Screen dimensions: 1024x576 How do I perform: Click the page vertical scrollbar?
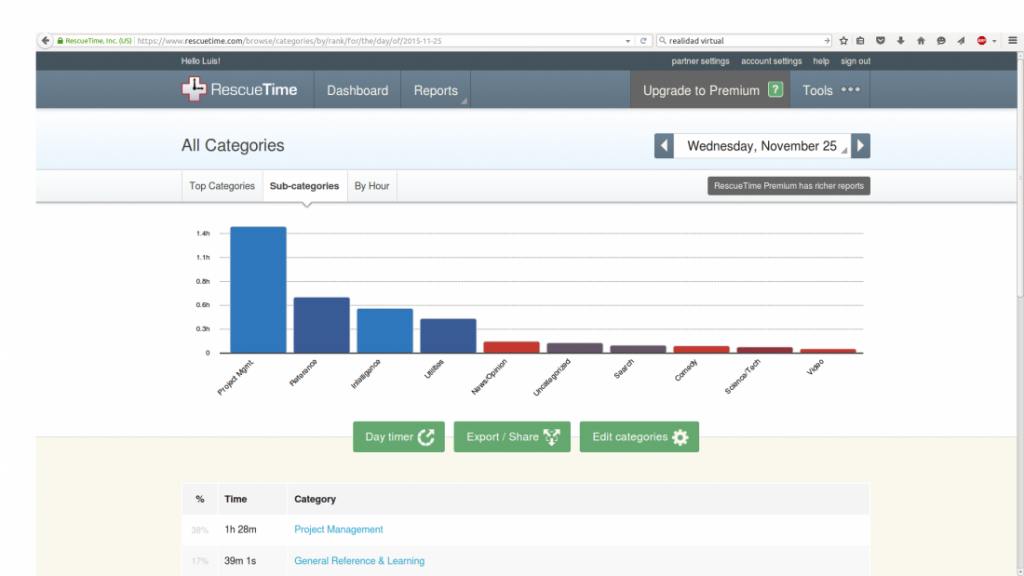1020,176
